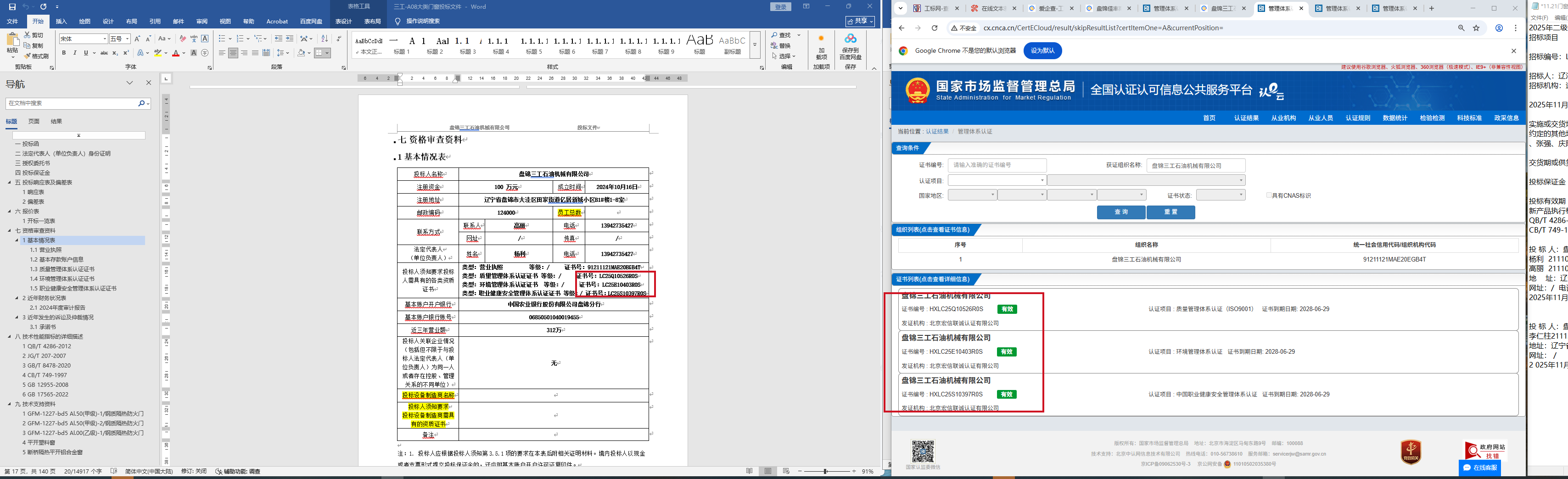Click the Replace icon in the editing group

(774, 45)
